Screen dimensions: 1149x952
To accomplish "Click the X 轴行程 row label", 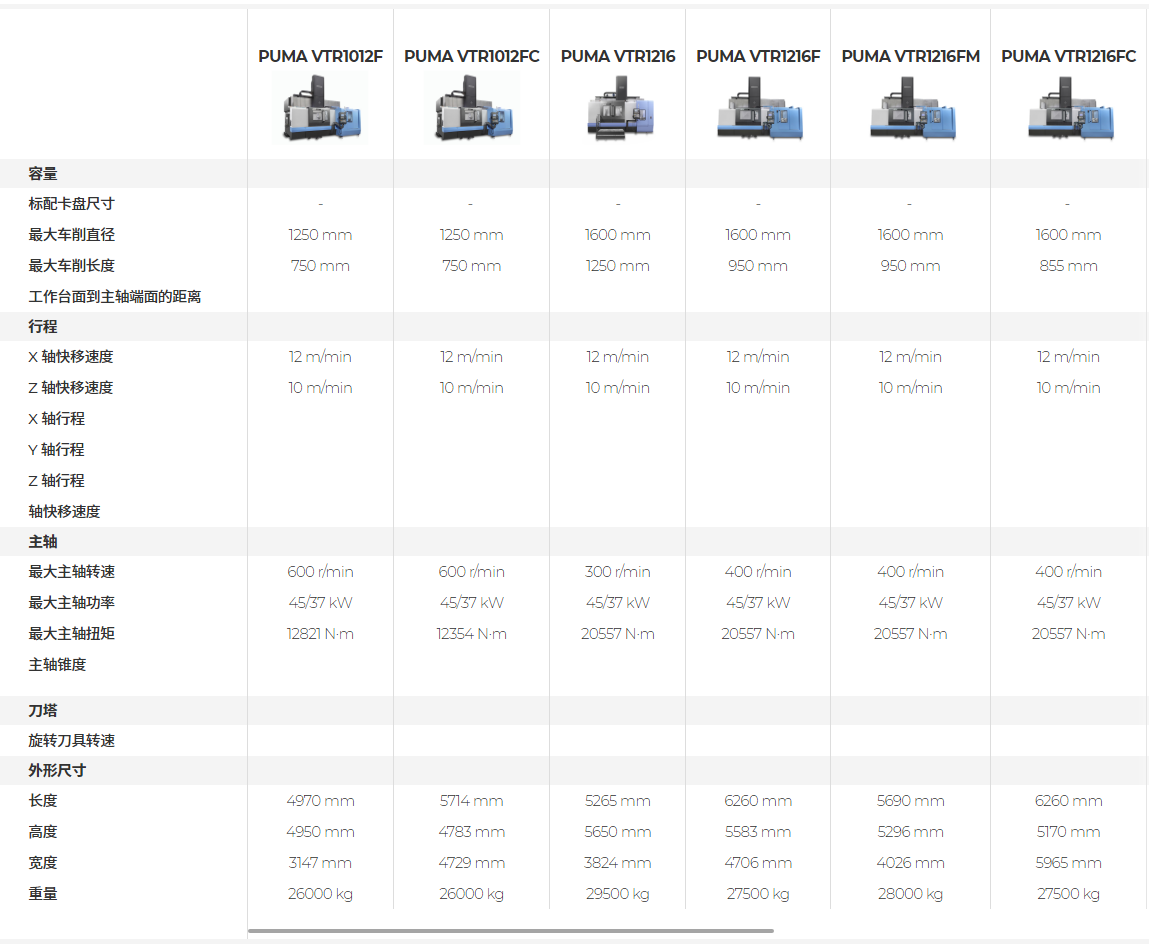I will (56, 418).
